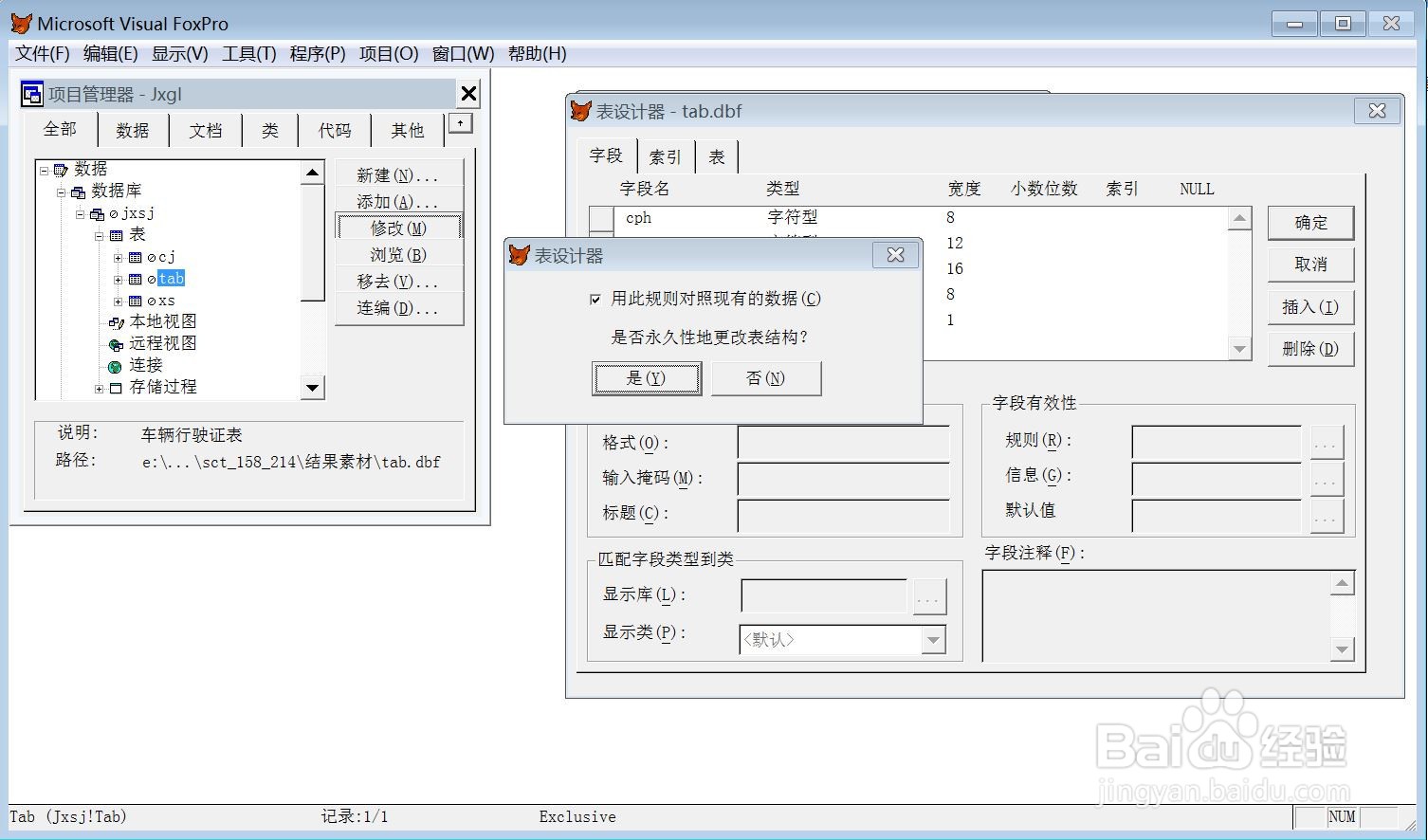Image resolution: width=1428 pixels, height=840 pixels.
Task: Expand xs table node
Action: pos(118,301)
